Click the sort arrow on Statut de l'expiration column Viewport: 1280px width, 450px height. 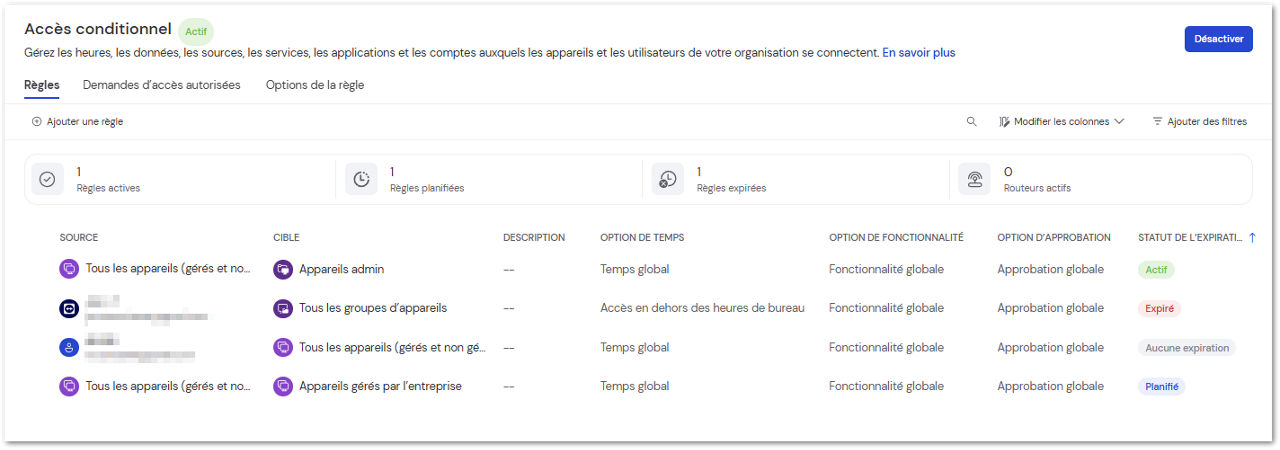[1253, 238]
